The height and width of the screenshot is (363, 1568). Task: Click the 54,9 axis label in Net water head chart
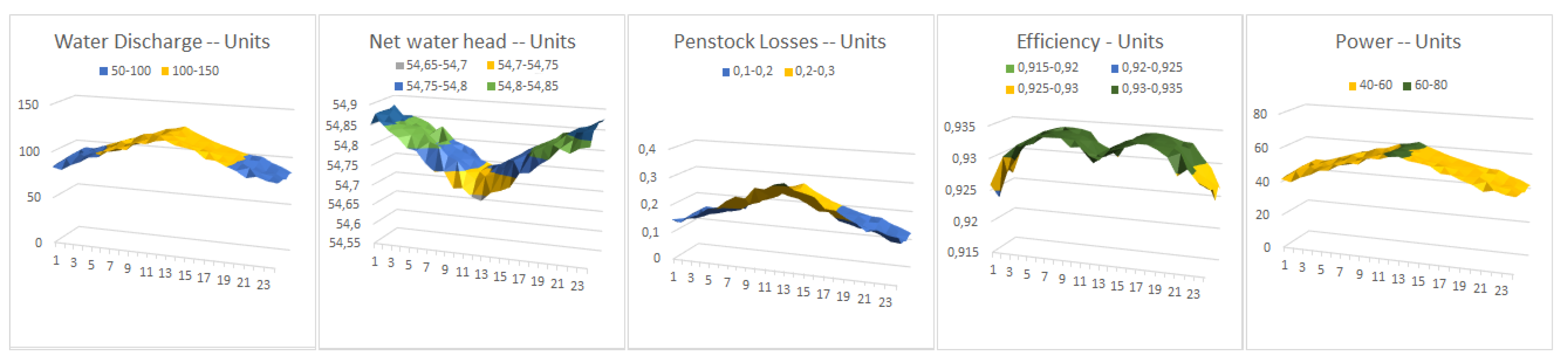click(344, 105)
